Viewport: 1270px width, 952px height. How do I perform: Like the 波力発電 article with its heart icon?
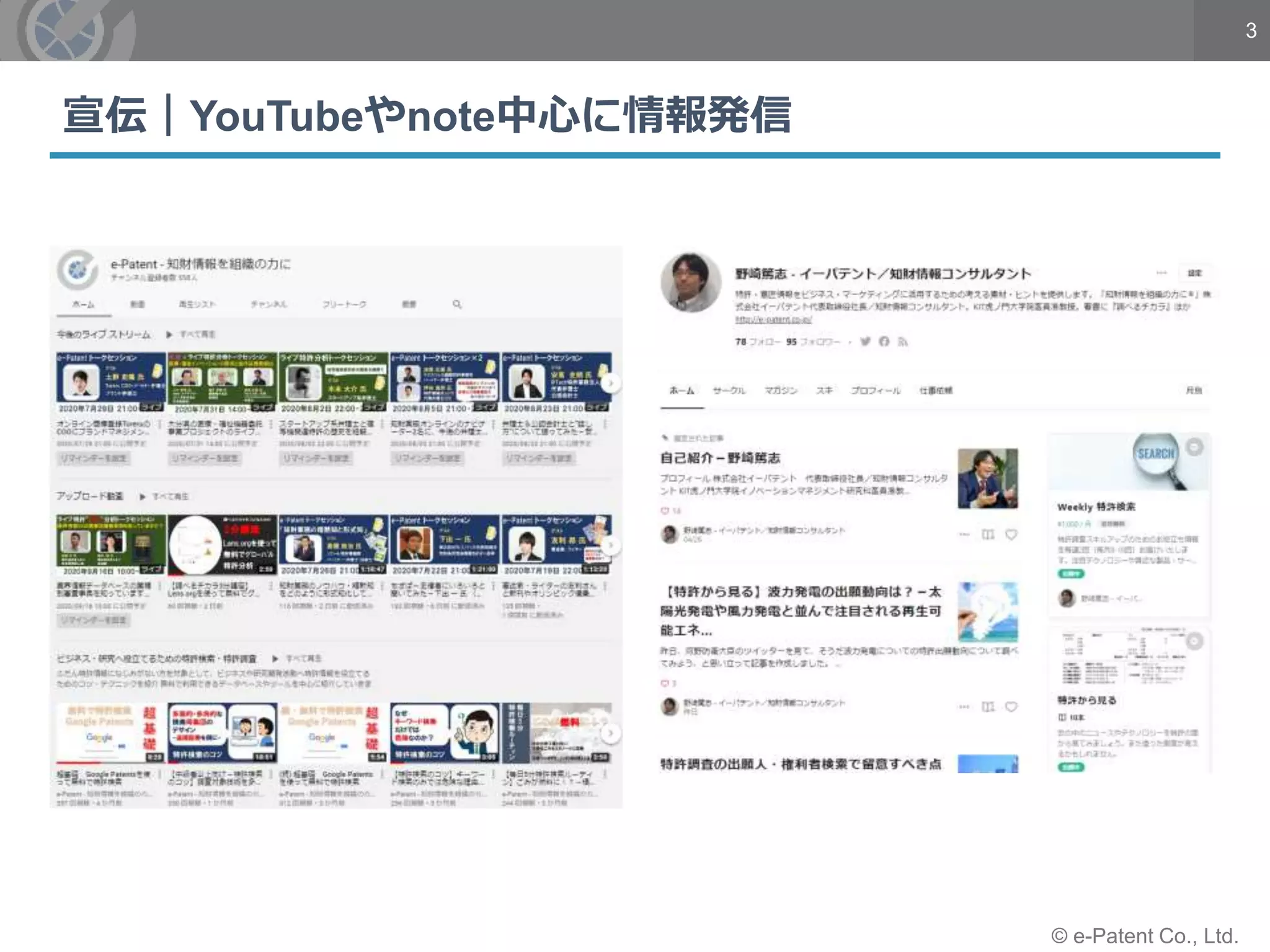point(1011,707)
